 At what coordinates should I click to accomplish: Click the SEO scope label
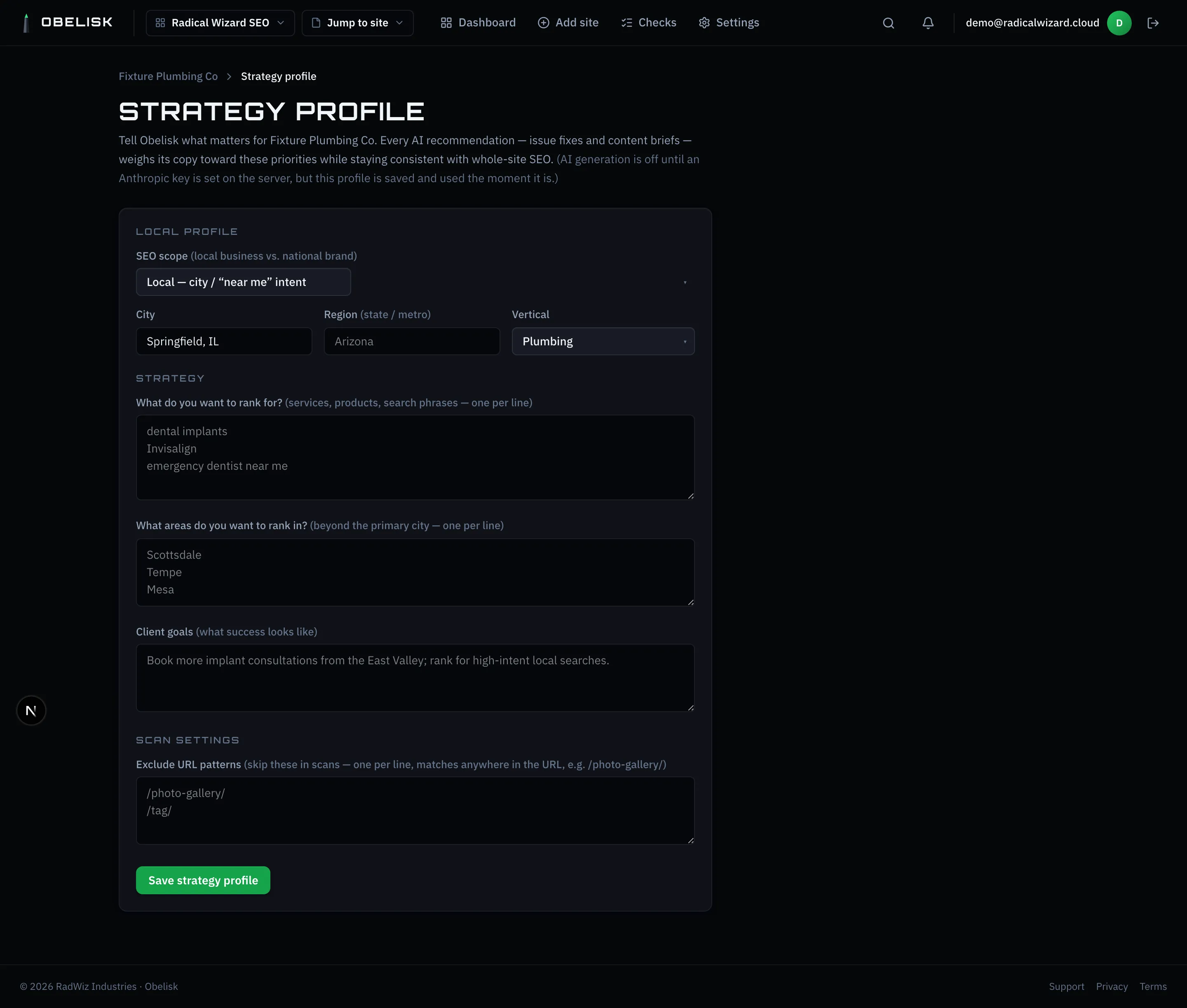(x=162, y=256)
